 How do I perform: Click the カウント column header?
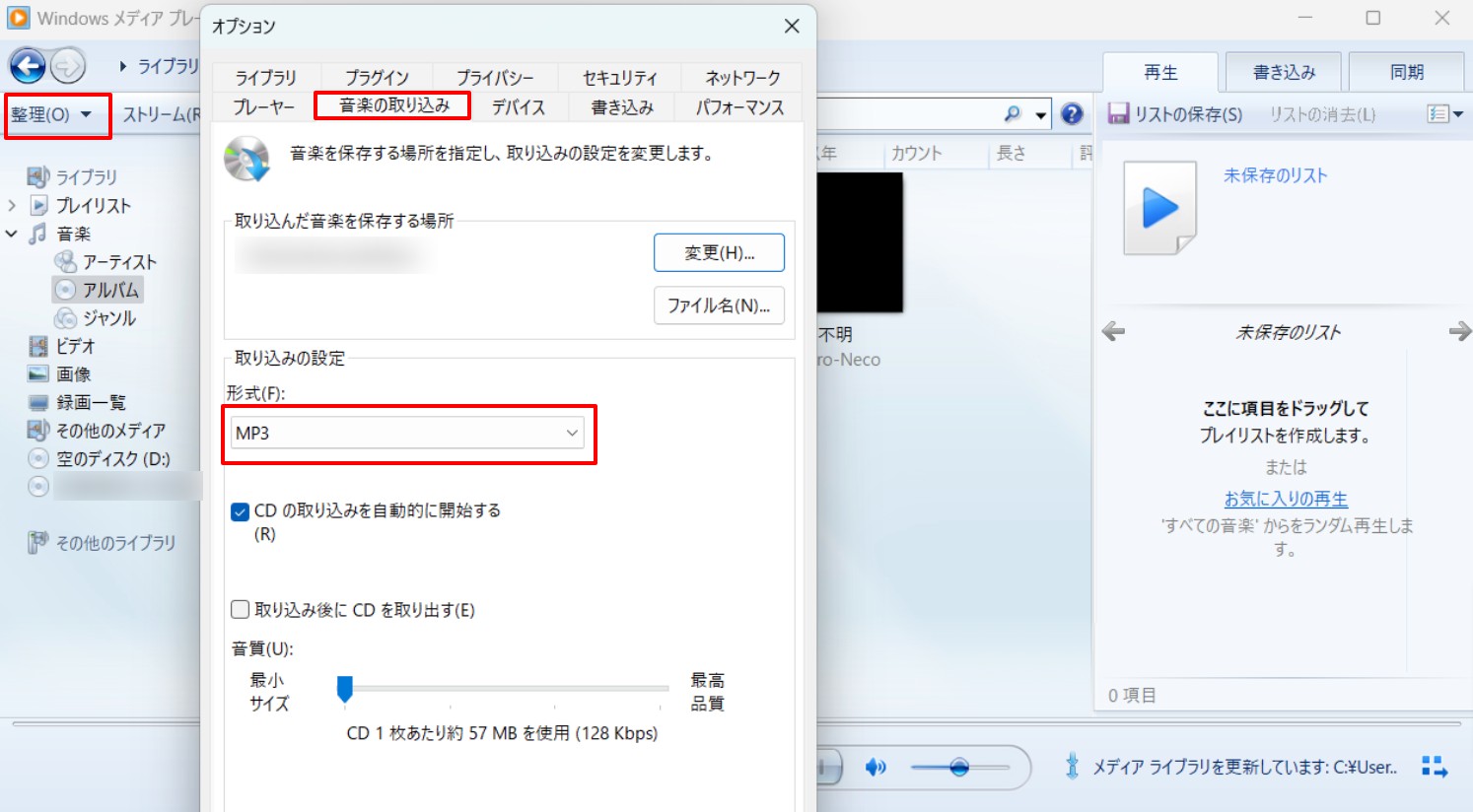coord(917,154)
